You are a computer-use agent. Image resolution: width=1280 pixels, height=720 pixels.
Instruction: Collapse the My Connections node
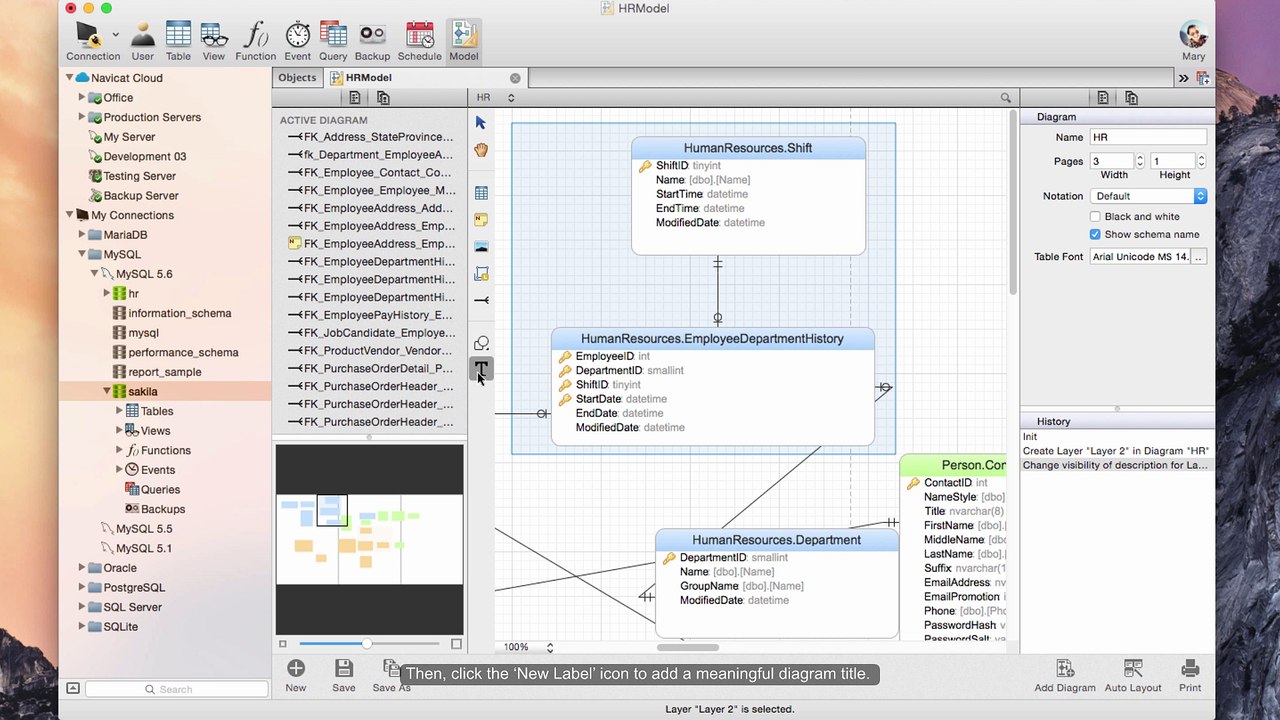[70, 215]
